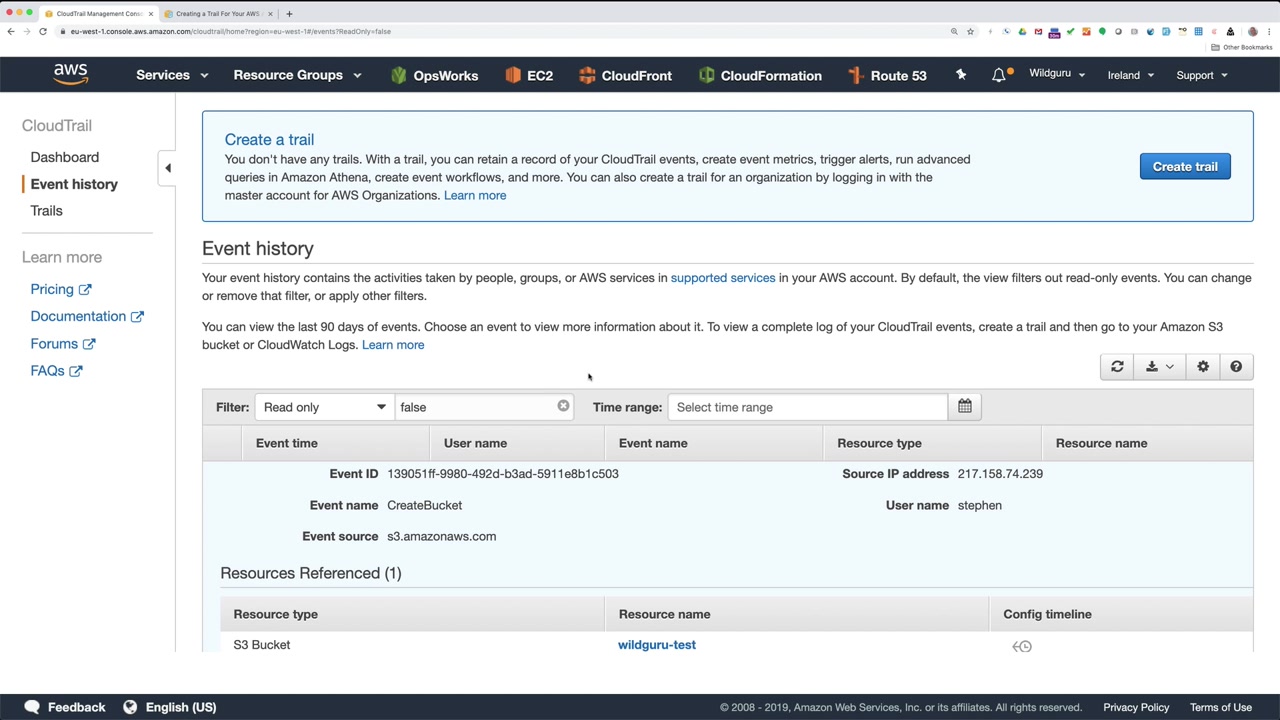Open the Services menu
Viewport: 1280px width, 720px height.
172,75
